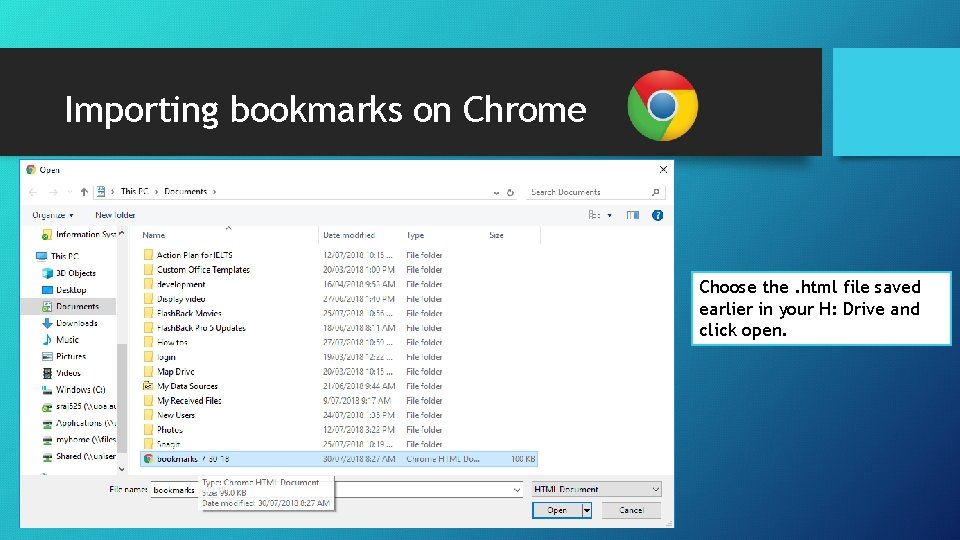This screenshot has width=960, height=540.
Task: Open view options dropdown arrow
Action: [609, 216]
